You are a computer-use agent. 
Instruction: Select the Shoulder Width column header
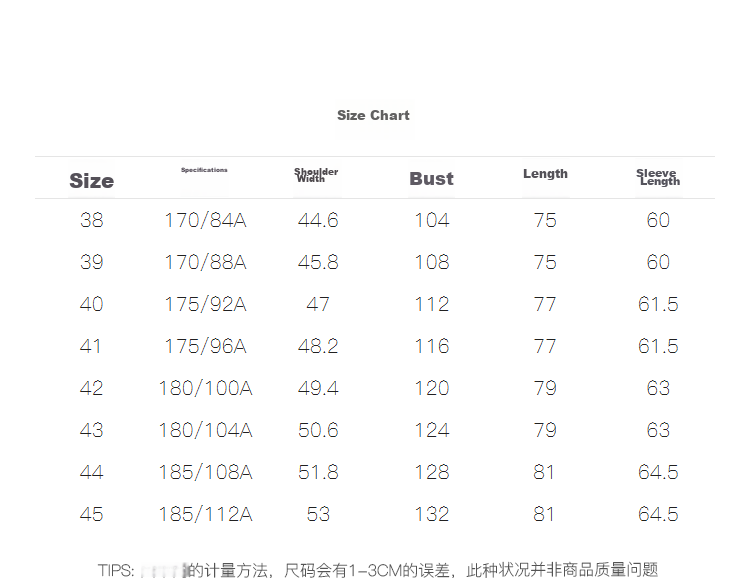(x=316, y=175)
